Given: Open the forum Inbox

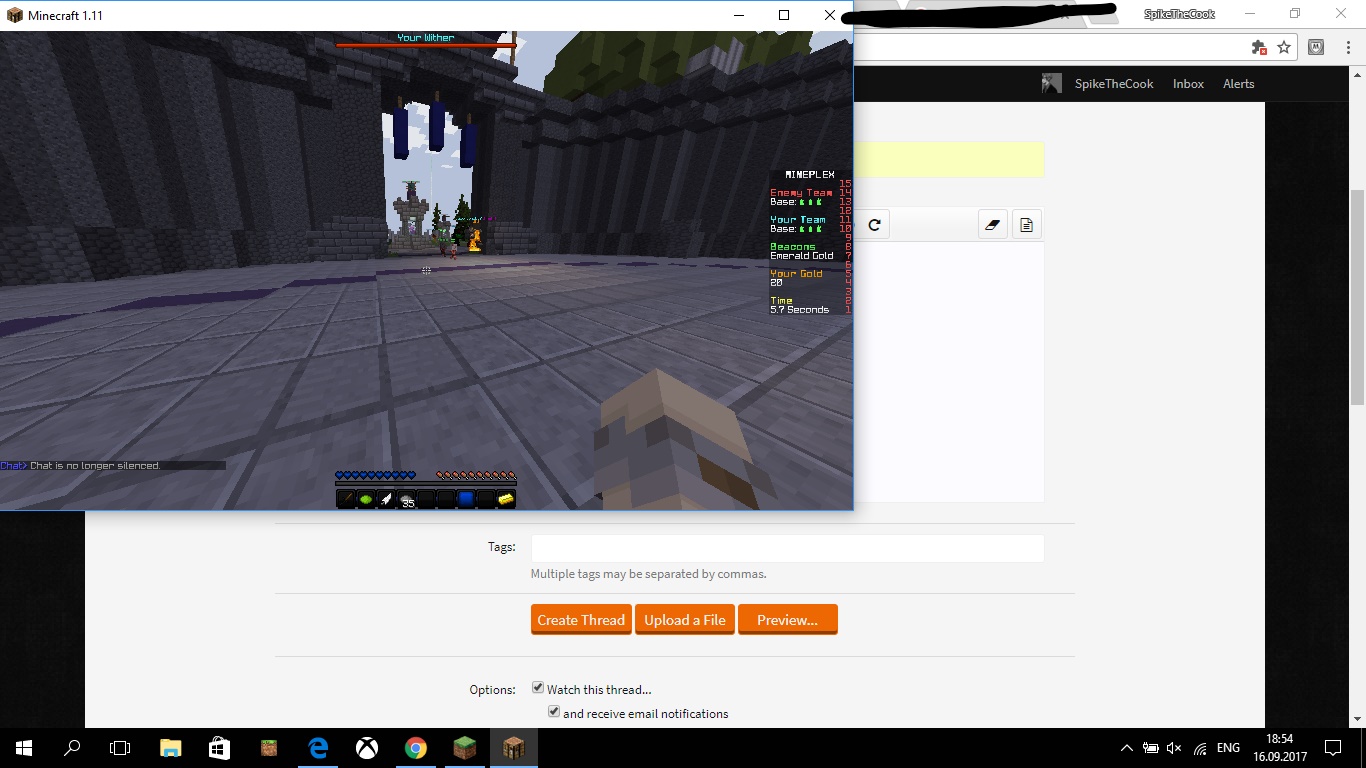Looking at the screenshot, I should (x=1188, y=84).
